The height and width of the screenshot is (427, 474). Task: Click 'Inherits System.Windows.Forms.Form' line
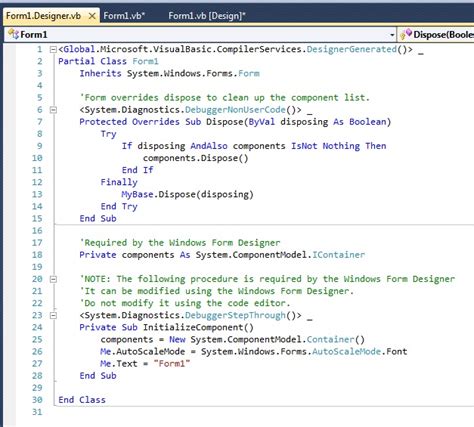pyautogui.click(x=169, y=73)
